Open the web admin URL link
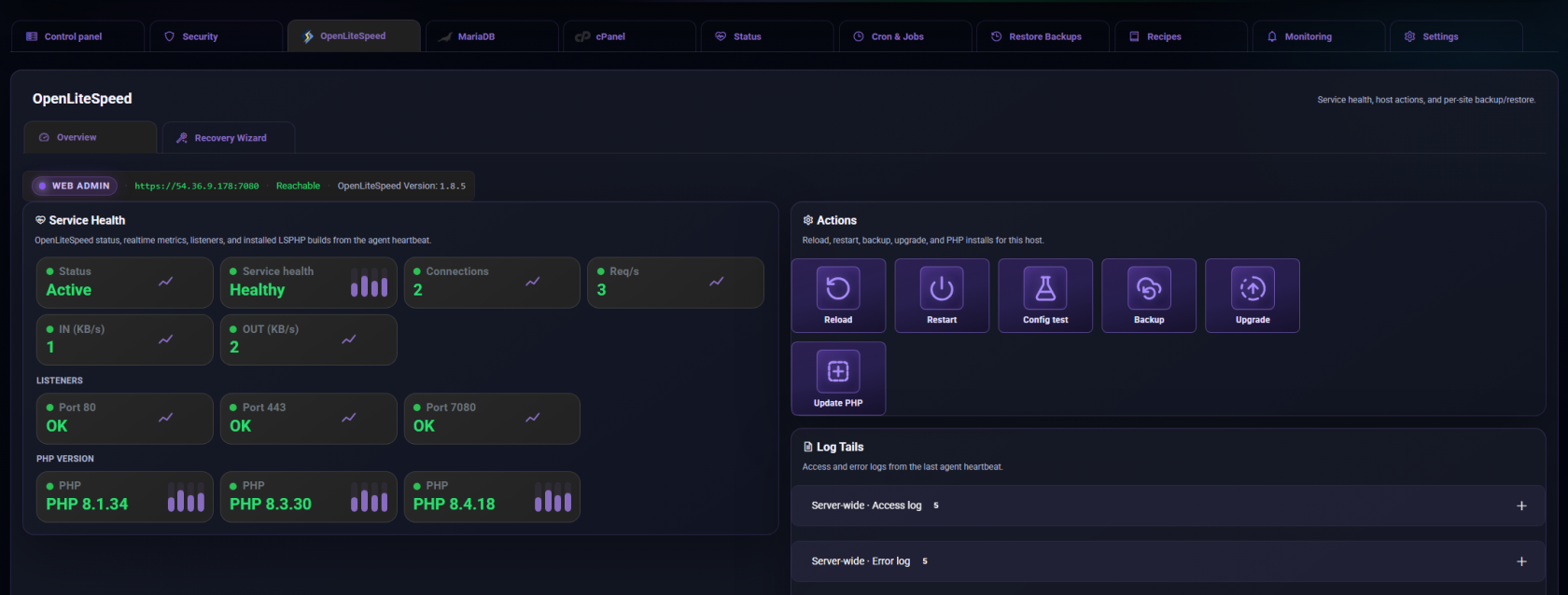 click(197, 186)
